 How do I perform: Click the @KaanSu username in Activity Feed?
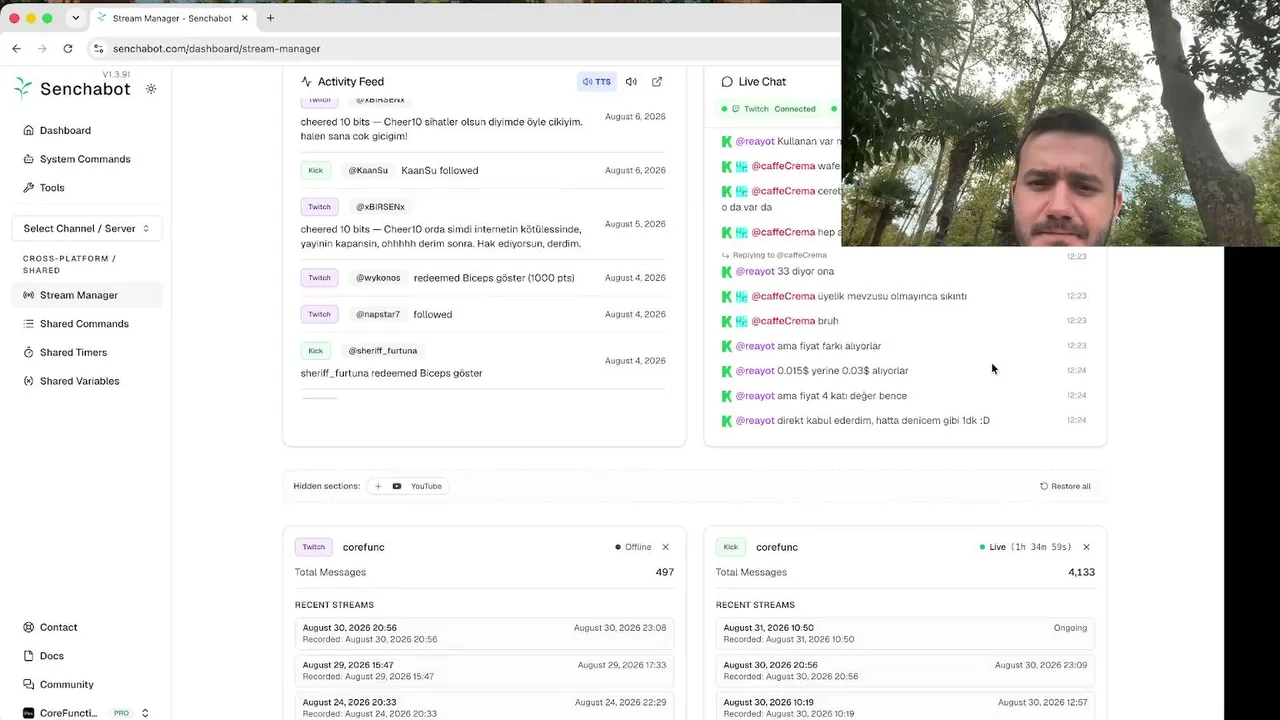tap(368, 170)
